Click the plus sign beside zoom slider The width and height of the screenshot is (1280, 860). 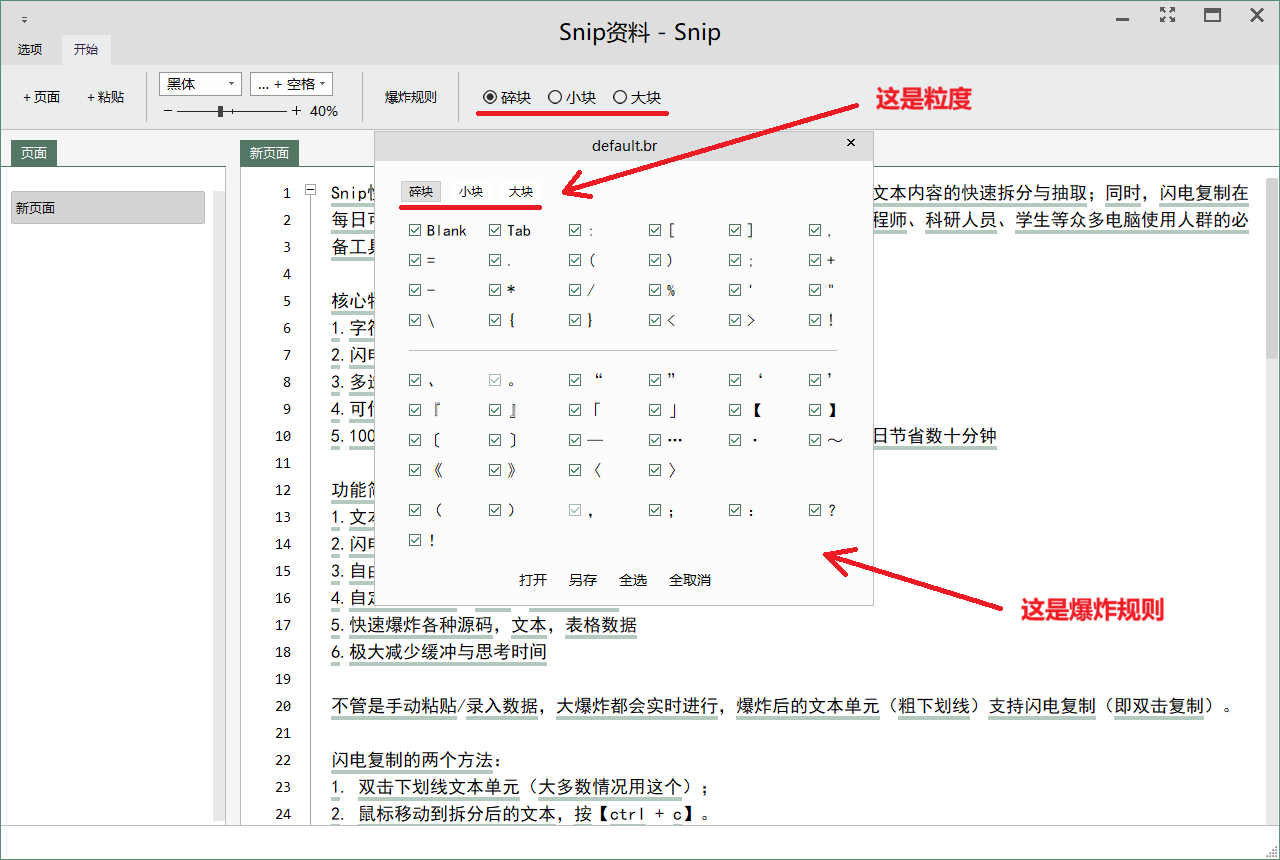[x=296, y=111]
